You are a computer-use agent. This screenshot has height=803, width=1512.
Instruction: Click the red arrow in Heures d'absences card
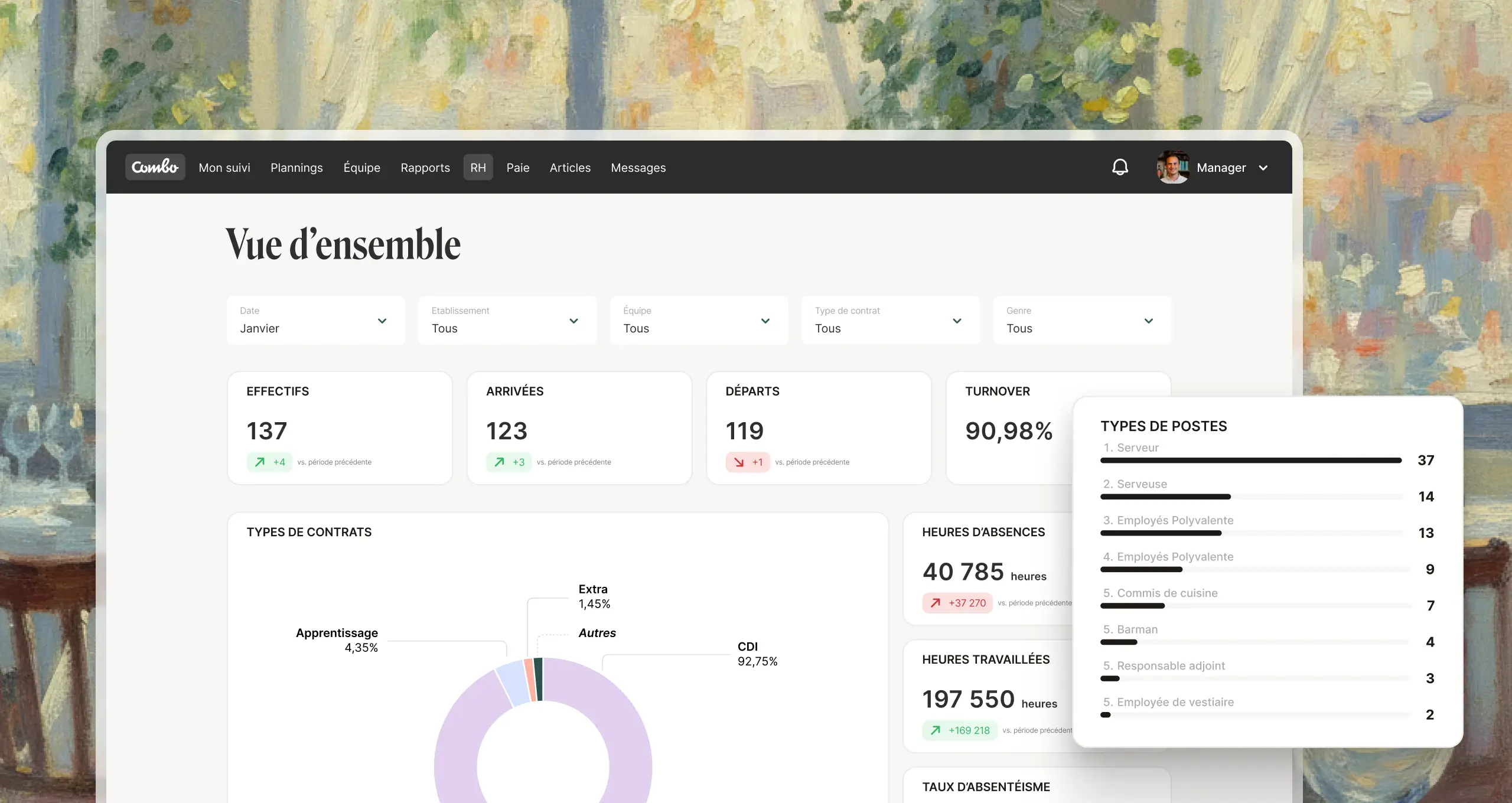coord(936,603)
